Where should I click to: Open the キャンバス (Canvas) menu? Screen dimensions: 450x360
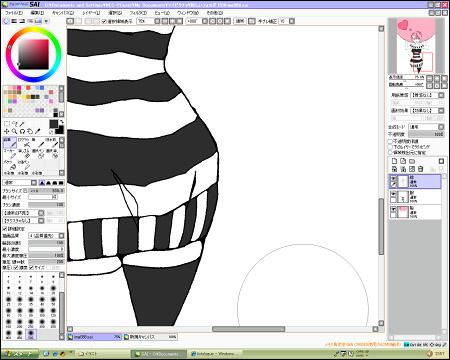[x=63, y=13]
